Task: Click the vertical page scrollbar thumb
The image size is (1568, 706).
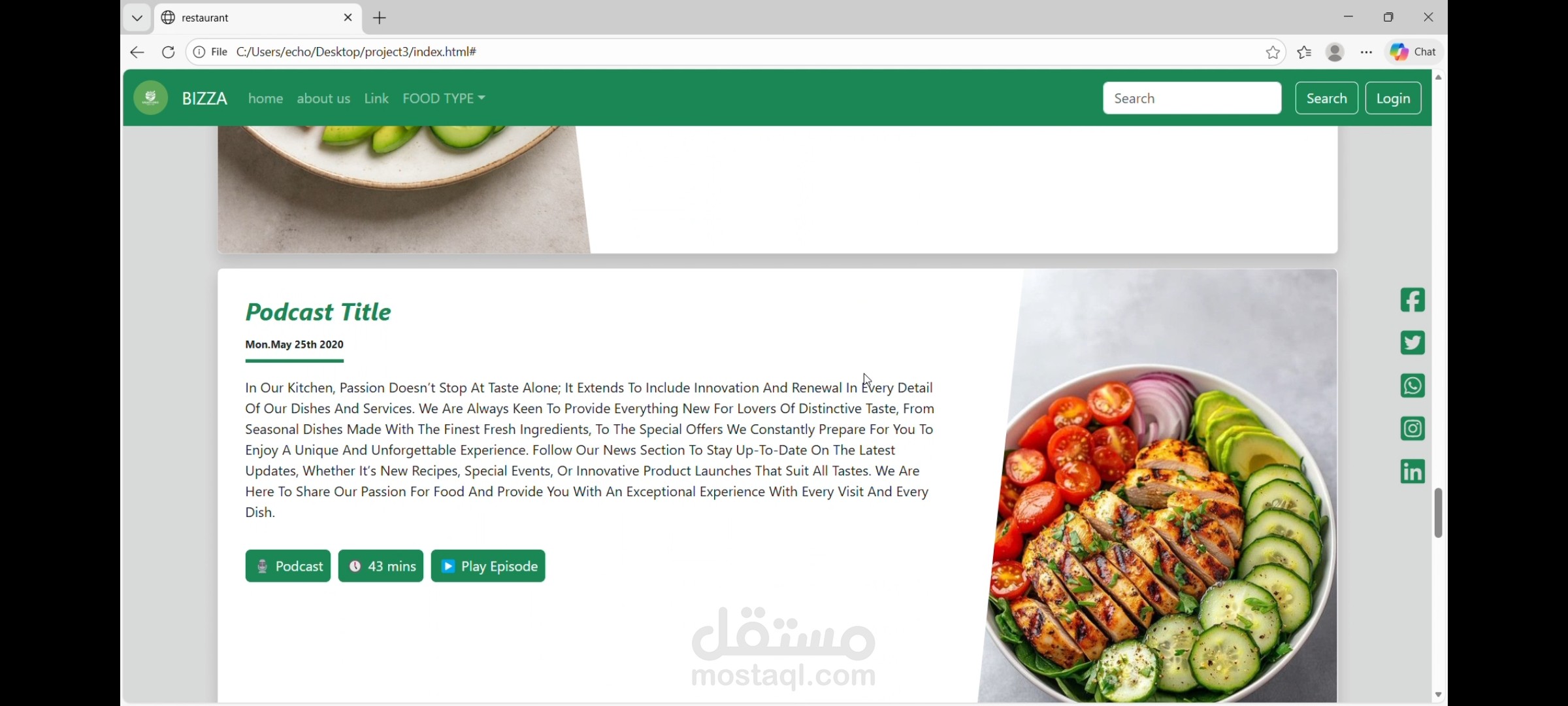Action: [x=1438, y=513]
